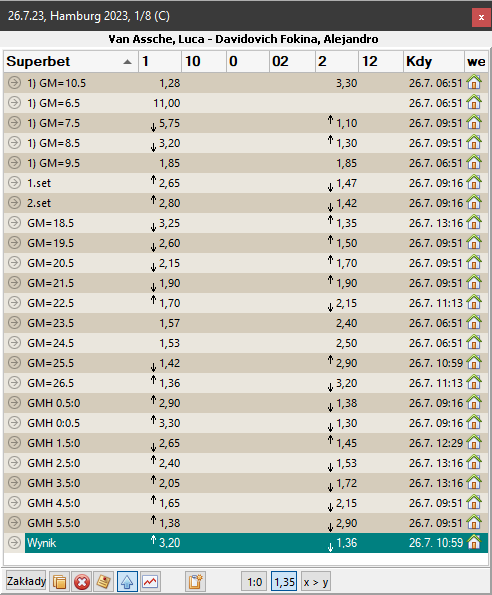Image resolution: width=492 pixels, height=595 pixels.
Task: Click arrow icon in 1) GM=7.5 row
Action: click(x=14, y=123)
